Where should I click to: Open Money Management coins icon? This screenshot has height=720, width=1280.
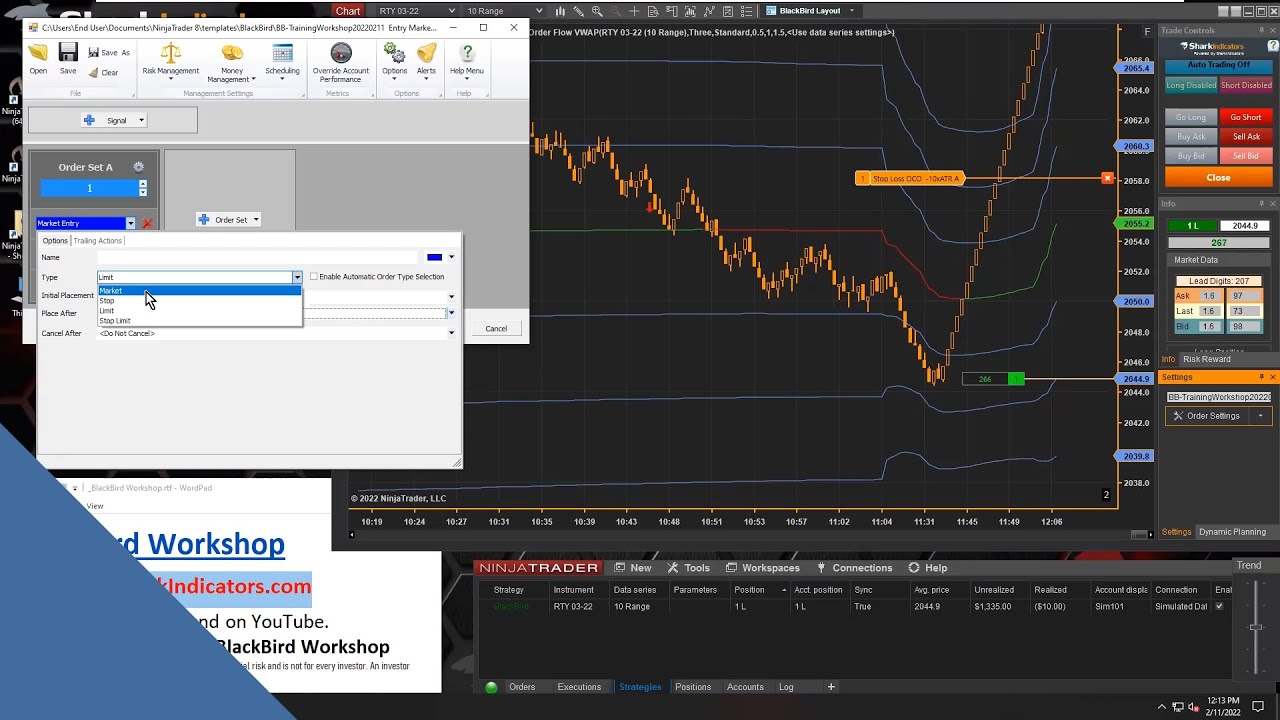232,53
